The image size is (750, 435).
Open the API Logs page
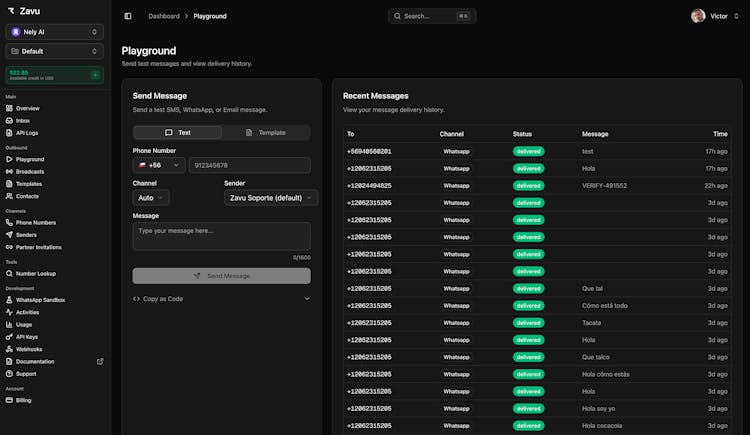(27, 132)
